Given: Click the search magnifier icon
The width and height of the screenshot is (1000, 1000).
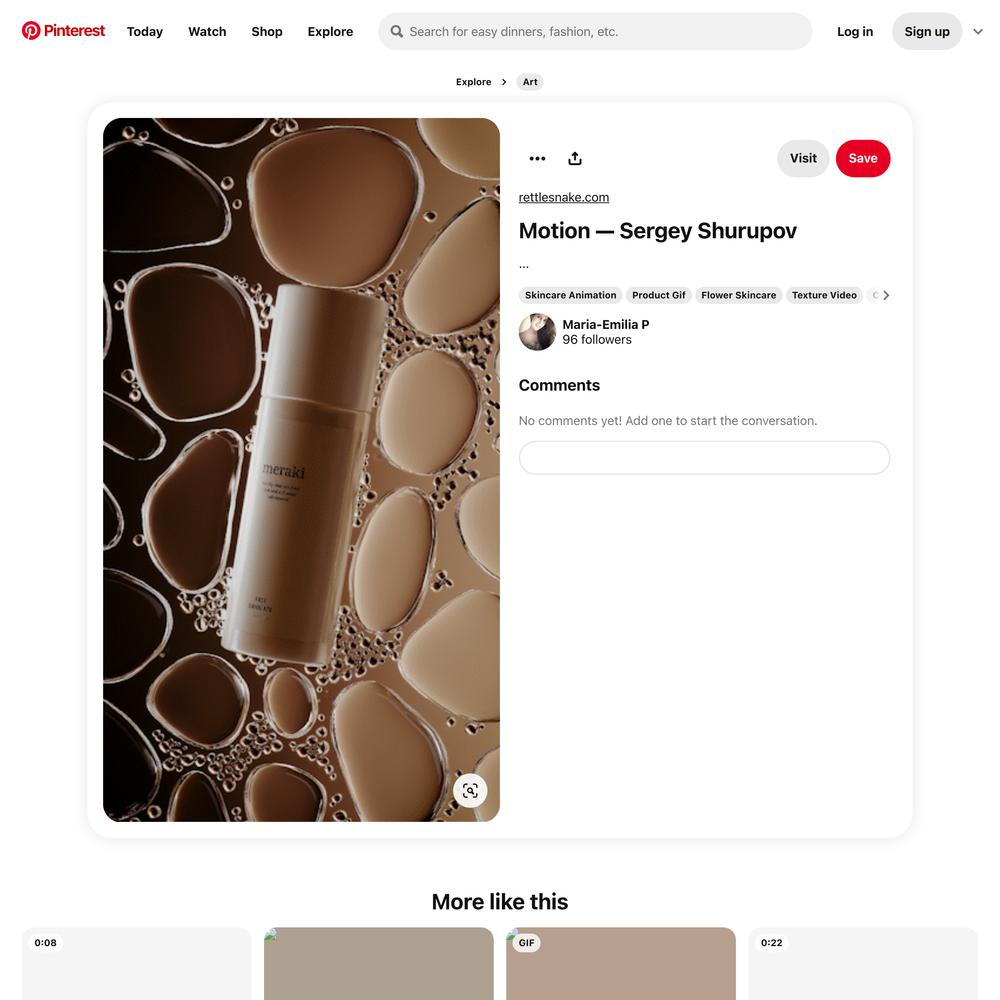Looking at the screenshot, I should click(x=397, y=31).
